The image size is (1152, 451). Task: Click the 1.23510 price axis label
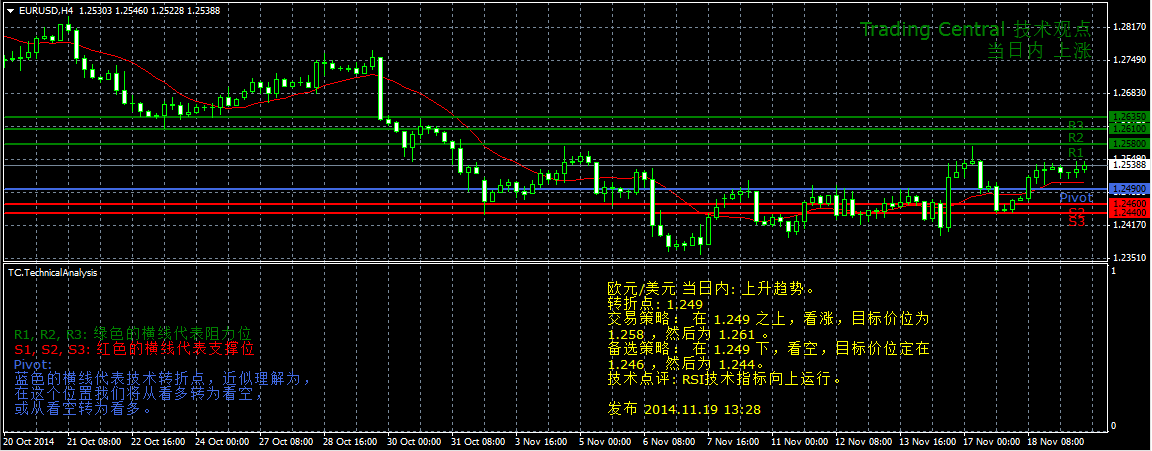(x=1131, y=258)
